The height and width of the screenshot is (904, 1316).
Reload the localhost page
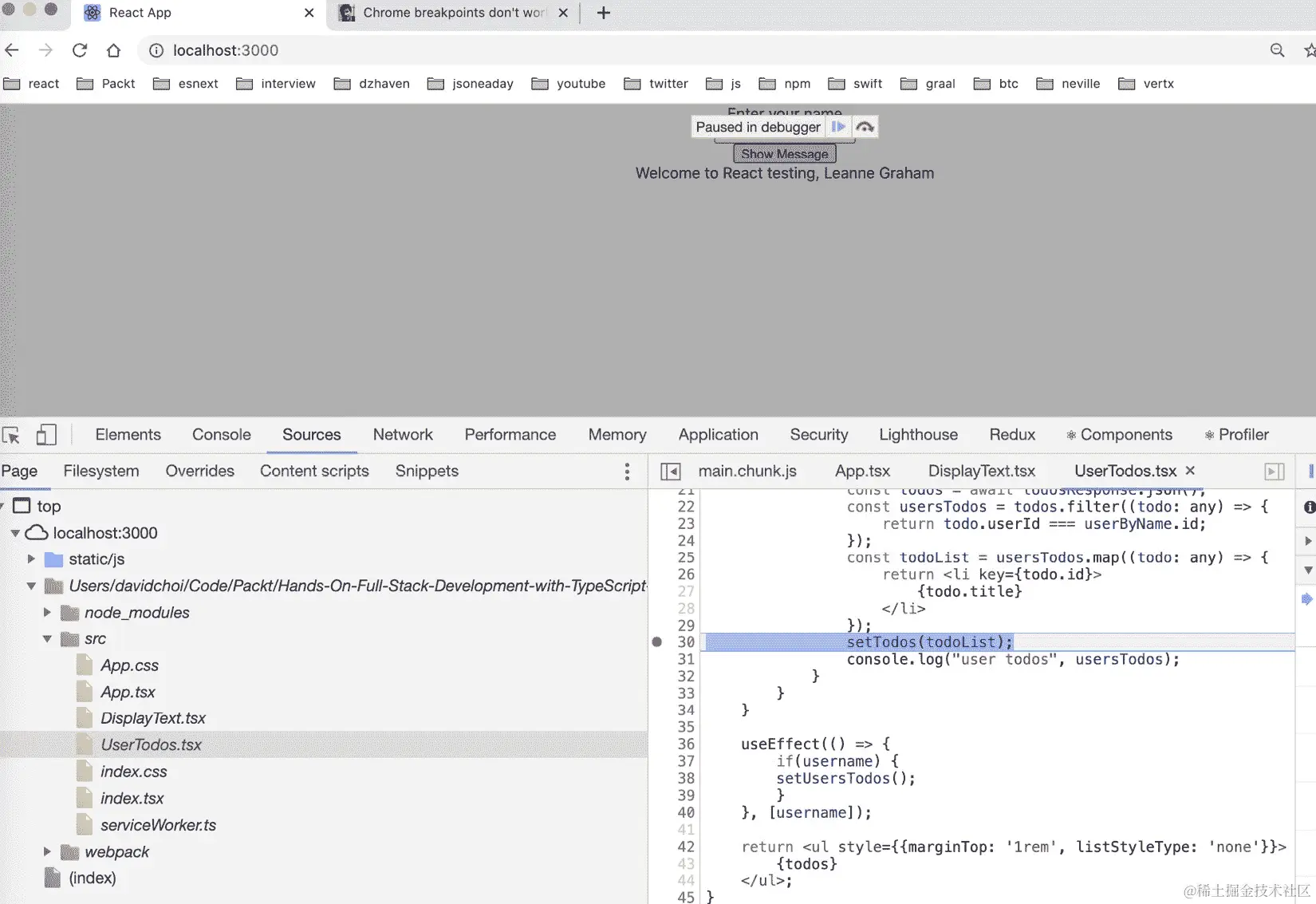pyautogui.click(x=80, y=50)
